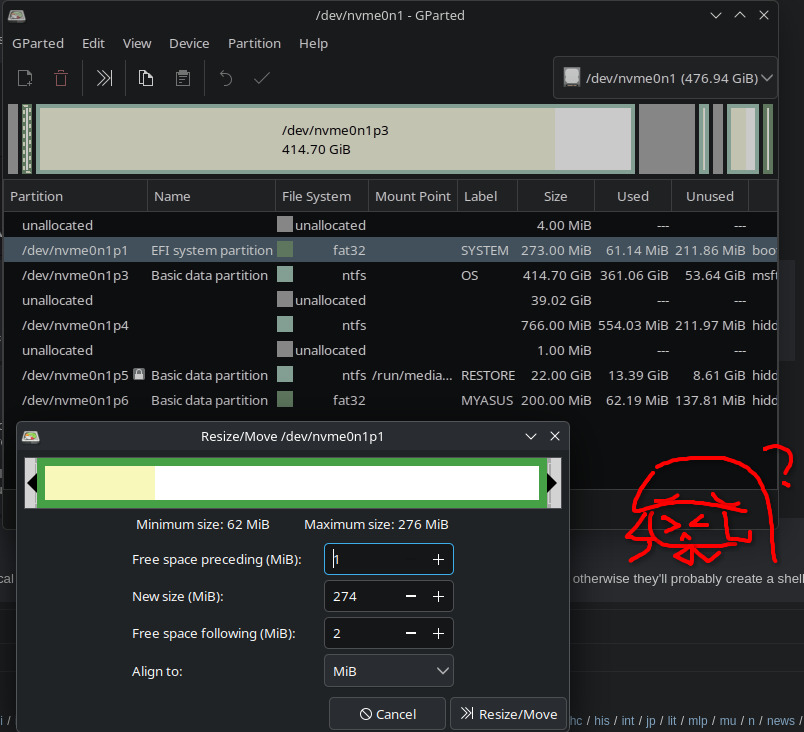Click the /dev/nvme0n1p3 block in disk map
Image resolution: width=804 pixels, height=732 pixels.
335,139
